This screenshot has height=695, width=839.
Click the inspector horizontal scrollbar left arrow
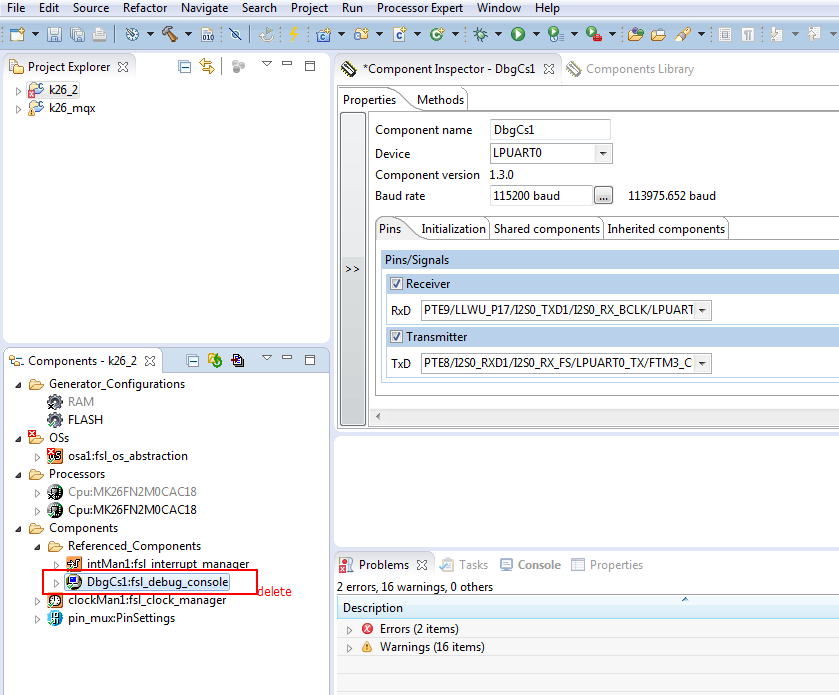tap(378, 416)
